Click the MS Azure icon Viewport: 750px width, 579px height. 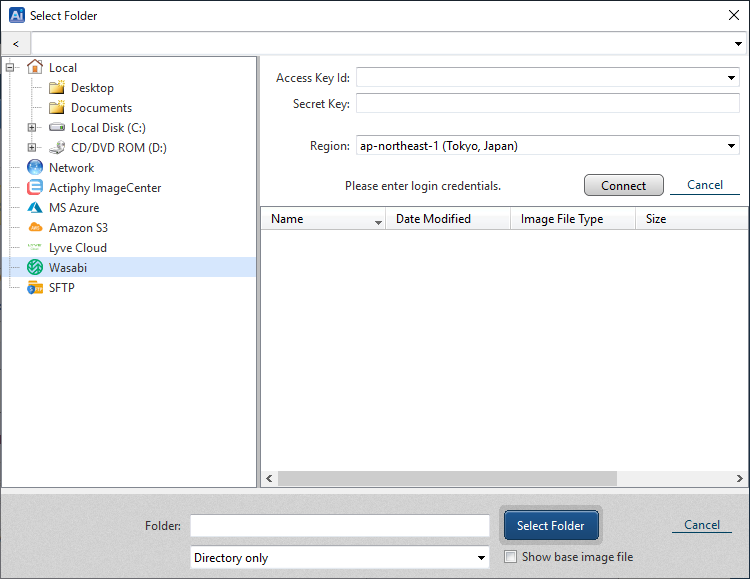tap(35, 207)
